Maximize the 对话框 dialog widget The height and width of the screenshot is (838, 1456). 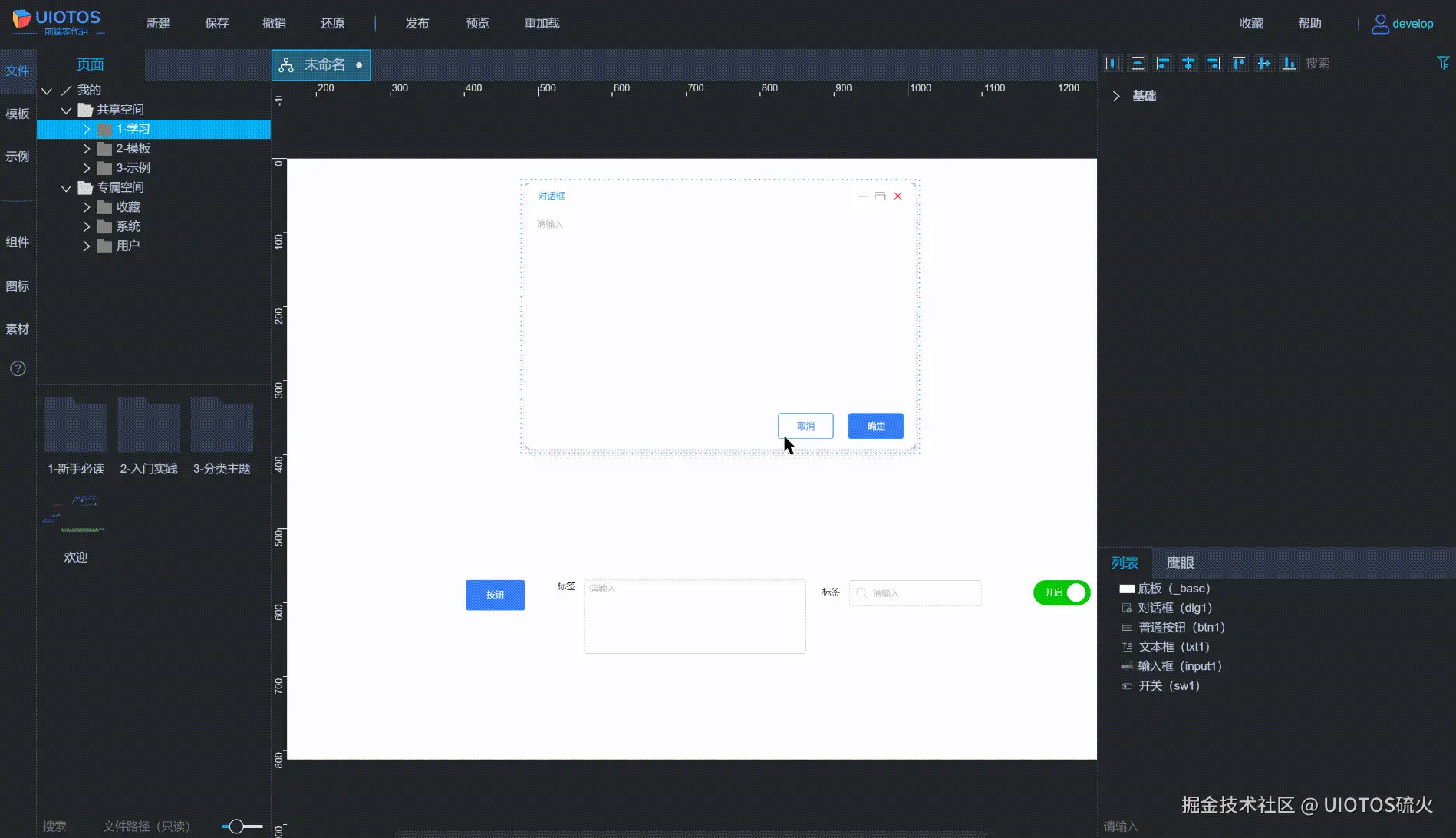tap(880, 196)
